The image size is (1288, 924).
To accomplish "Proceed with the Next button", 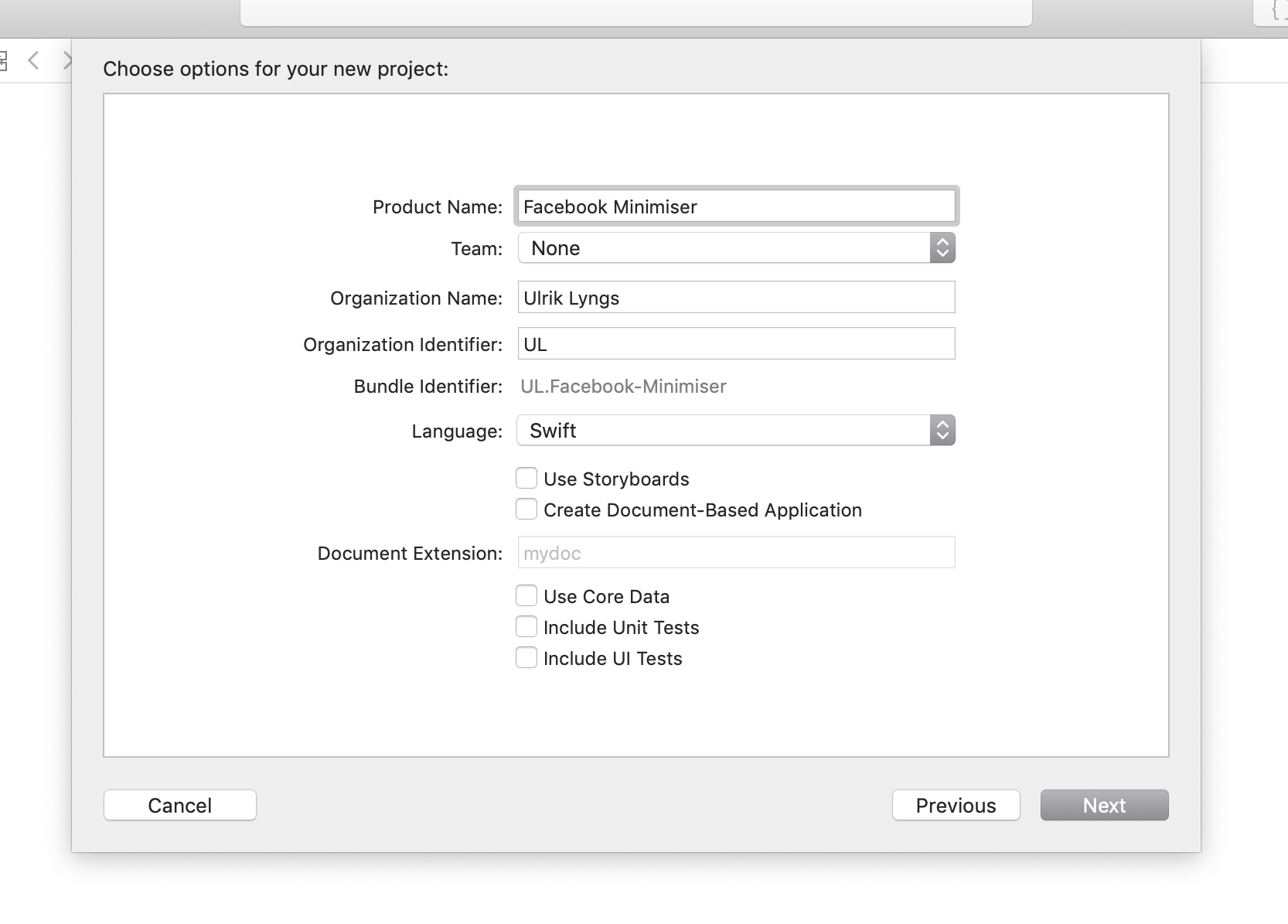I will click(1105, 805).
